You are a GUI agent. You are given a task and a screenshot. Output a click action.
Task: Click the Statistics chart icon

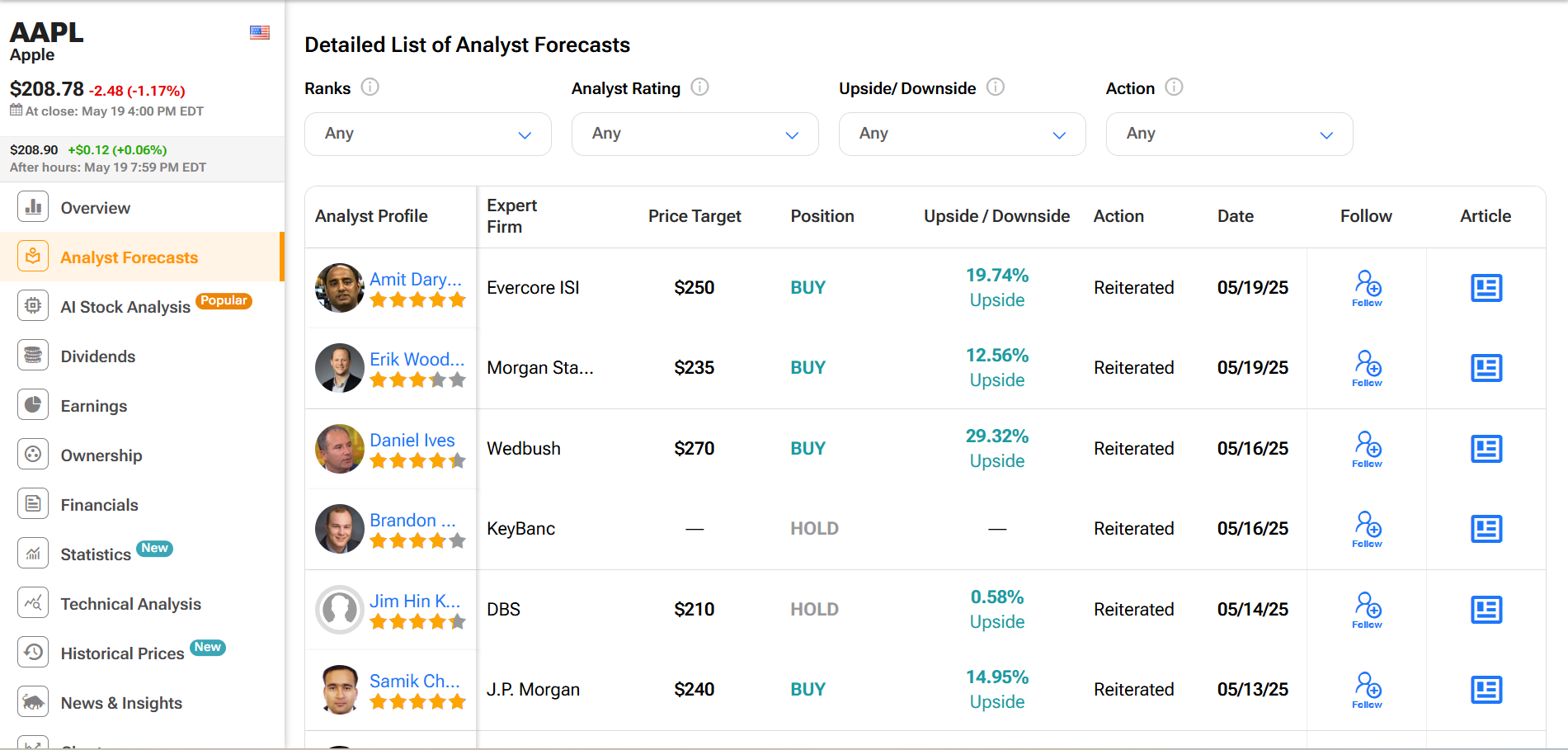click(x=33, y=554)
